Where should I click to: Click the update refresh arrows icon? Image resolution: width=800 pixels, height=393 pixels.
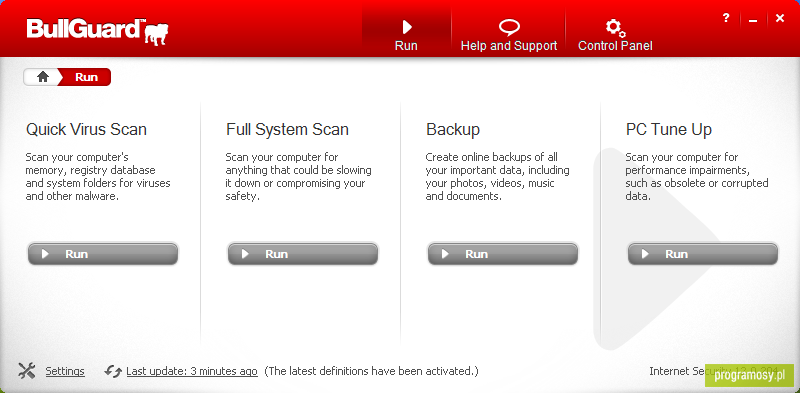[x=113, y=372]
